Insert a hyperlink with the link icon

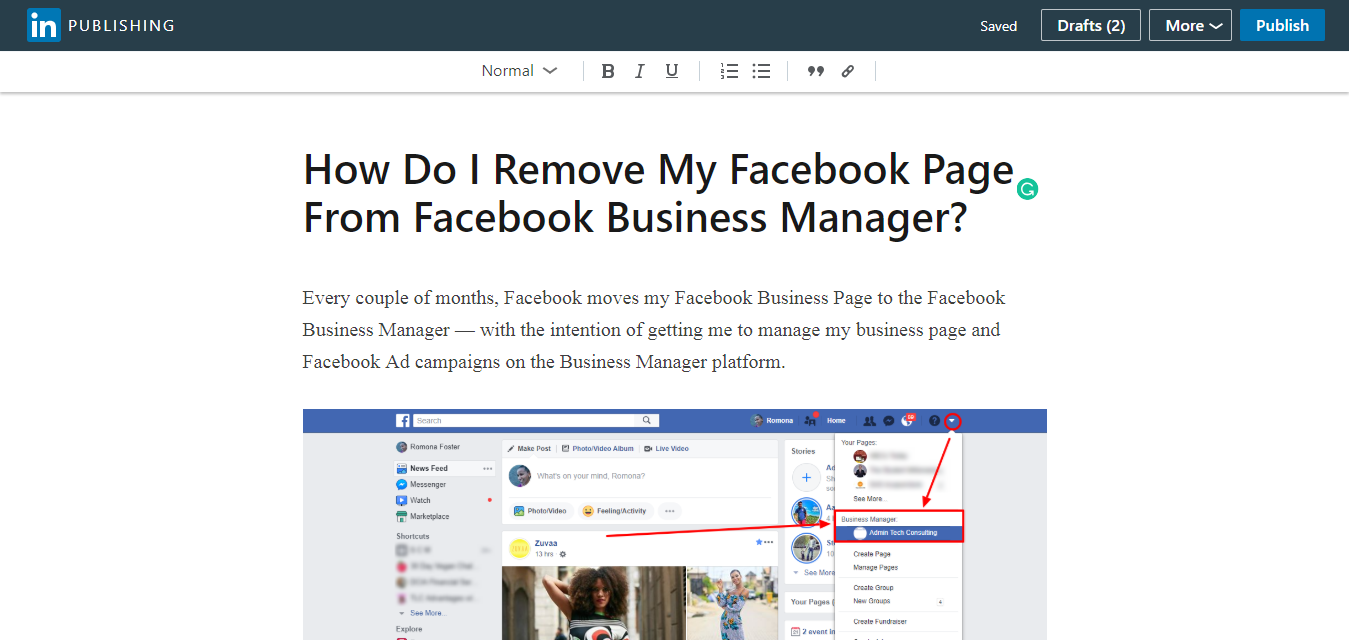click(x=848, y=71)
